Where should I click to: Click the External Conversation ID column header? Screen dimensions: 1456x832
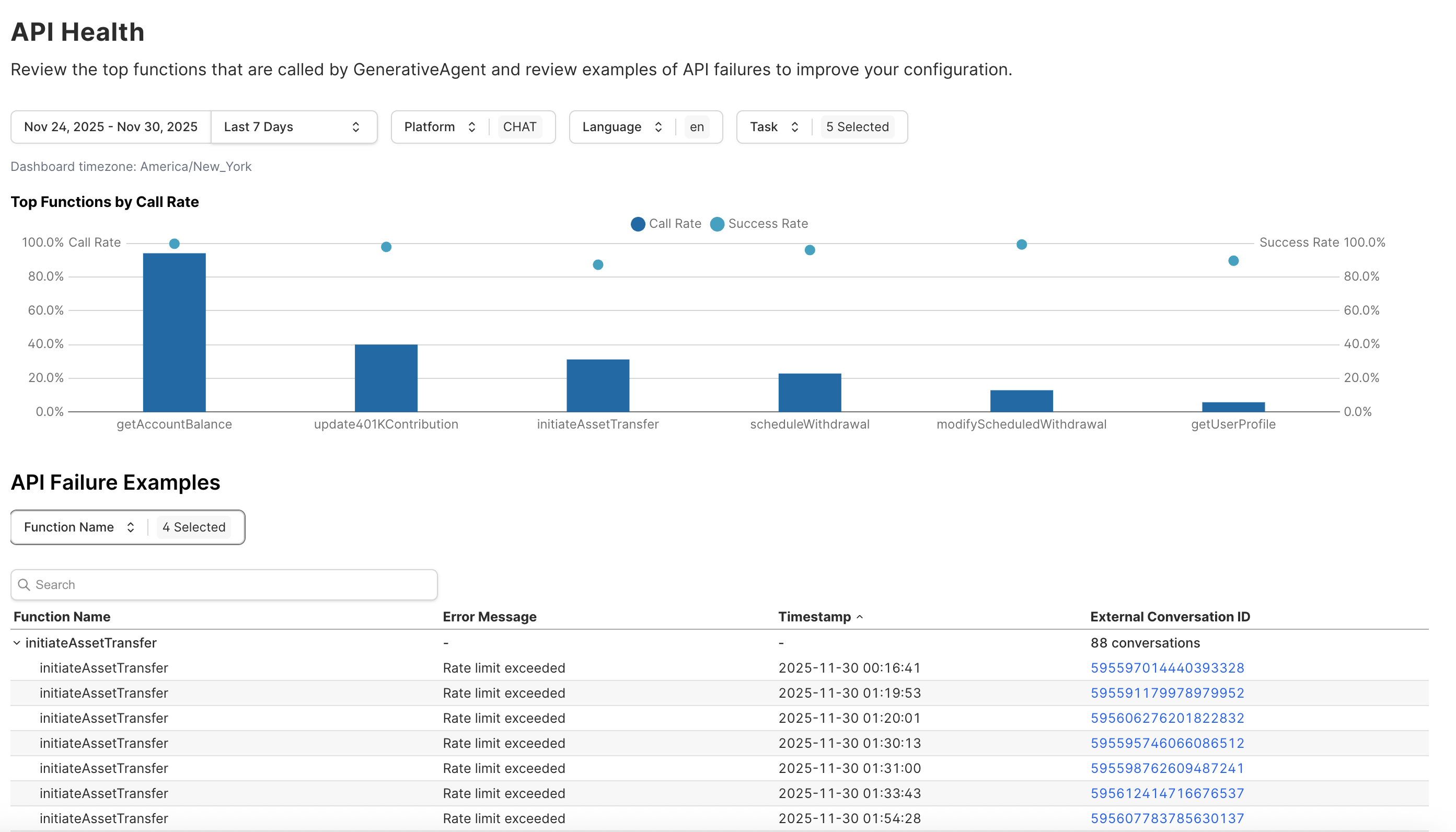(x=1170, y=617)
